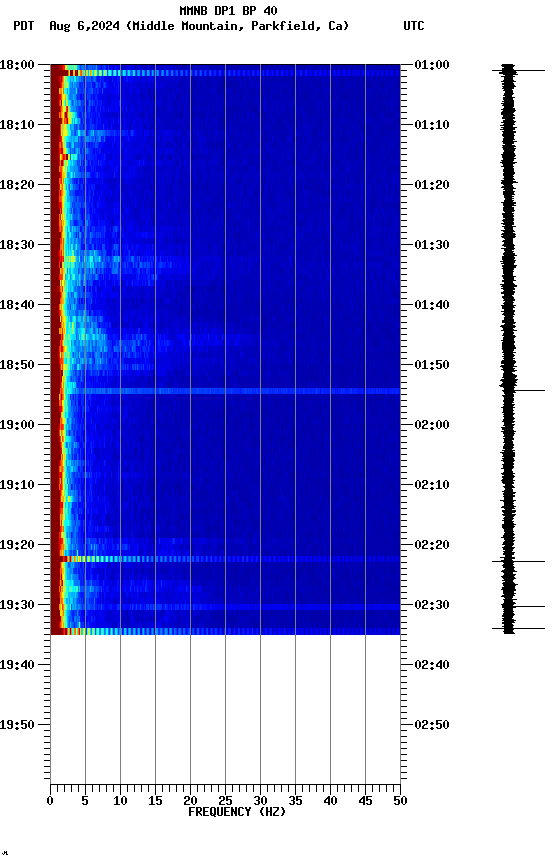Click the 18:30 PDT time label
The width and height of the screenshot is (552, 864).
tap(17, 245)
